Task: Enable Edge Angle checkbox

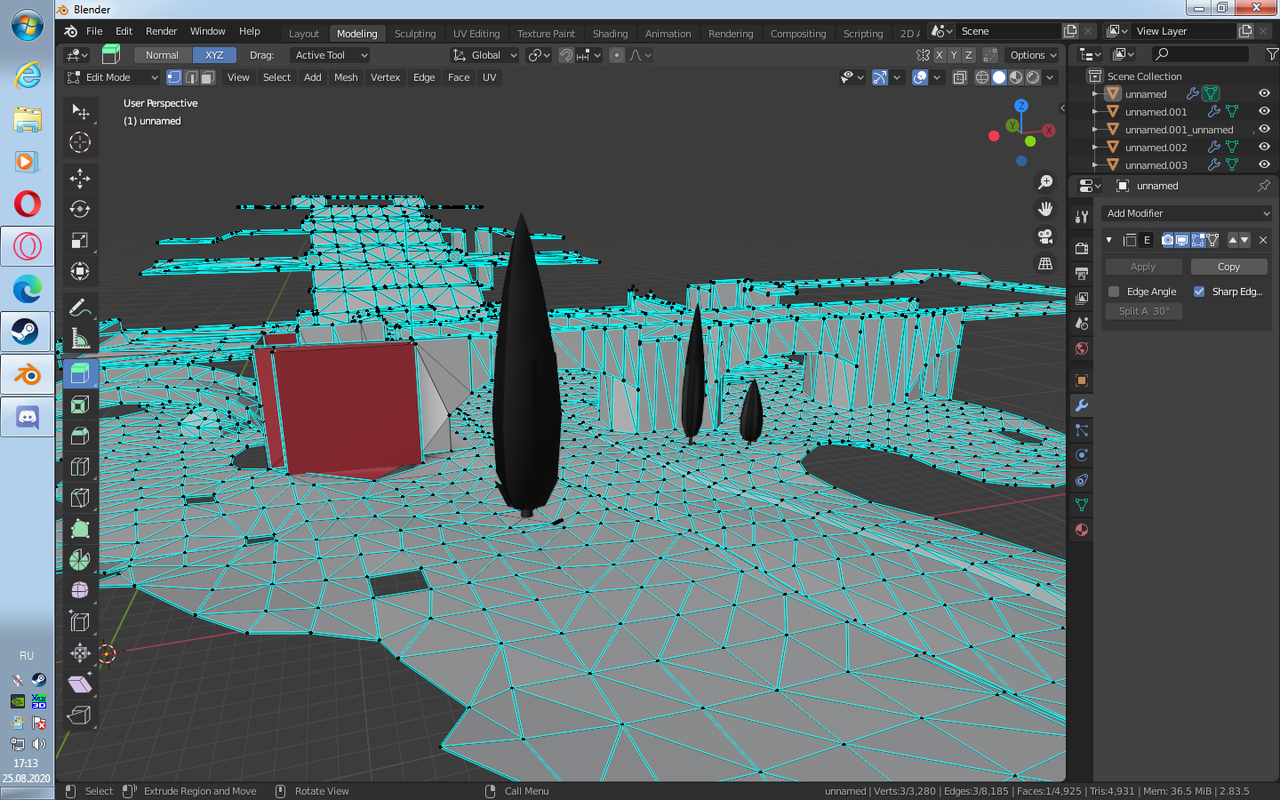Action: pos(1114,291)
